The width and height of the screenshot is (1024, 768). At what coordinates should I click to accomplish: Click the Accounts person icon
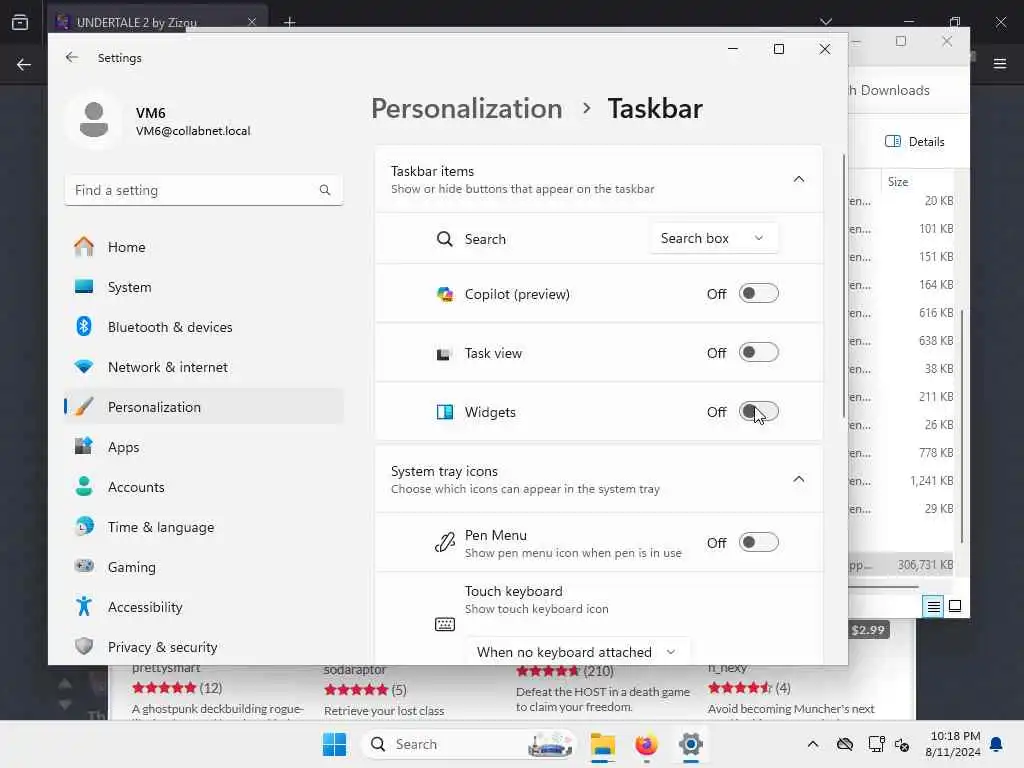(84, 487)
